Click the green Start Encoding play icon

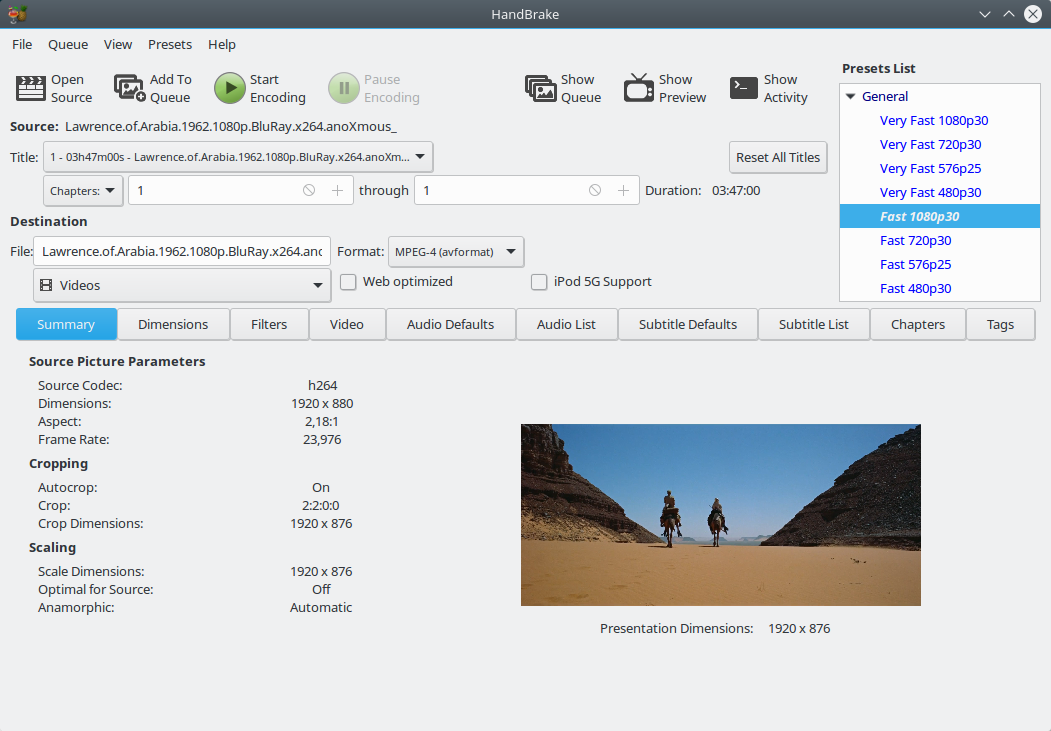230,88
